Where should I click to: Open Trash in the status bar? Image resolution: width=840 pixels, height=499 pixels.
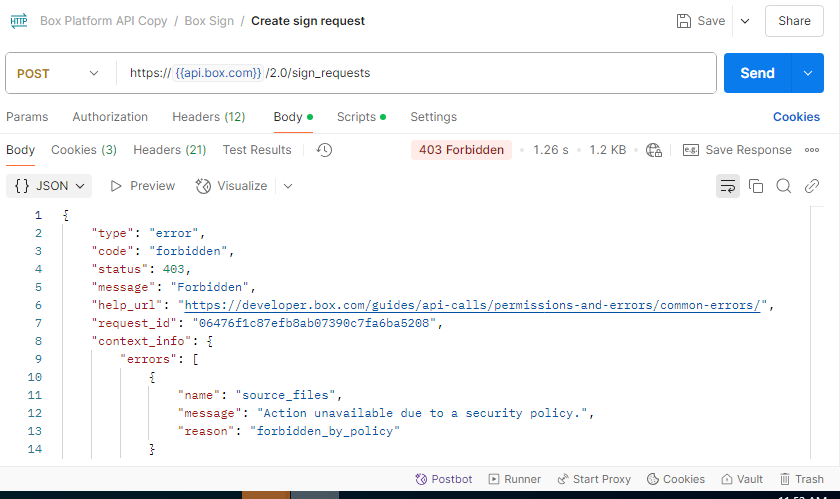(801, 479)
